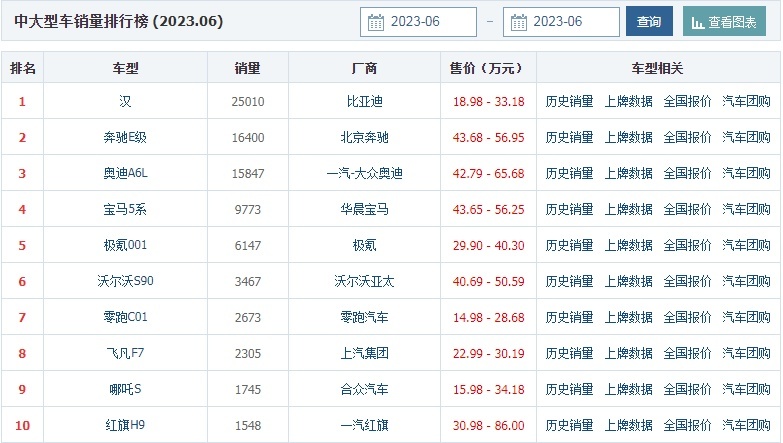Click the 销量 column header

coord(248,68)
